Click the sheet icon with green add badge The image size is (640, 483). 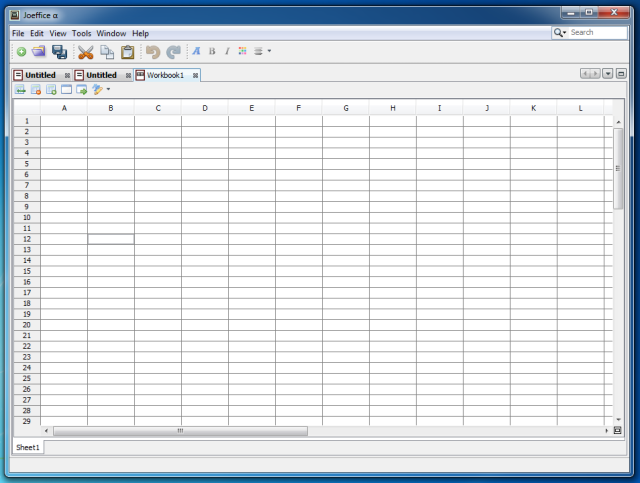pos(51,89)
